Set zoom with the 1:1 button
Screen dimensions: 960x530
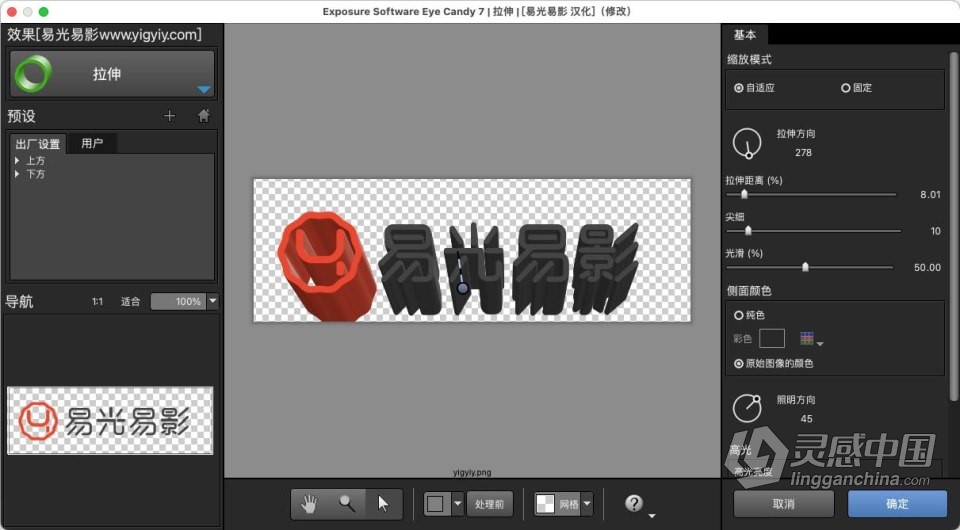(x=97, y=301)
